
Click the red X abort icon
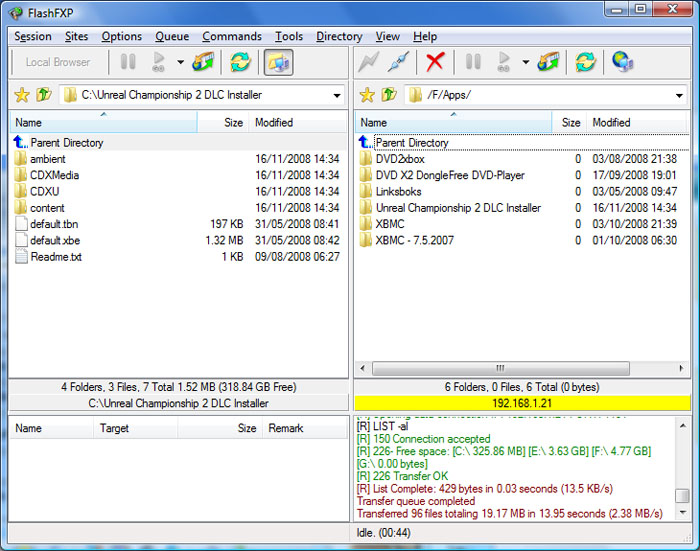tap(435, 62)
